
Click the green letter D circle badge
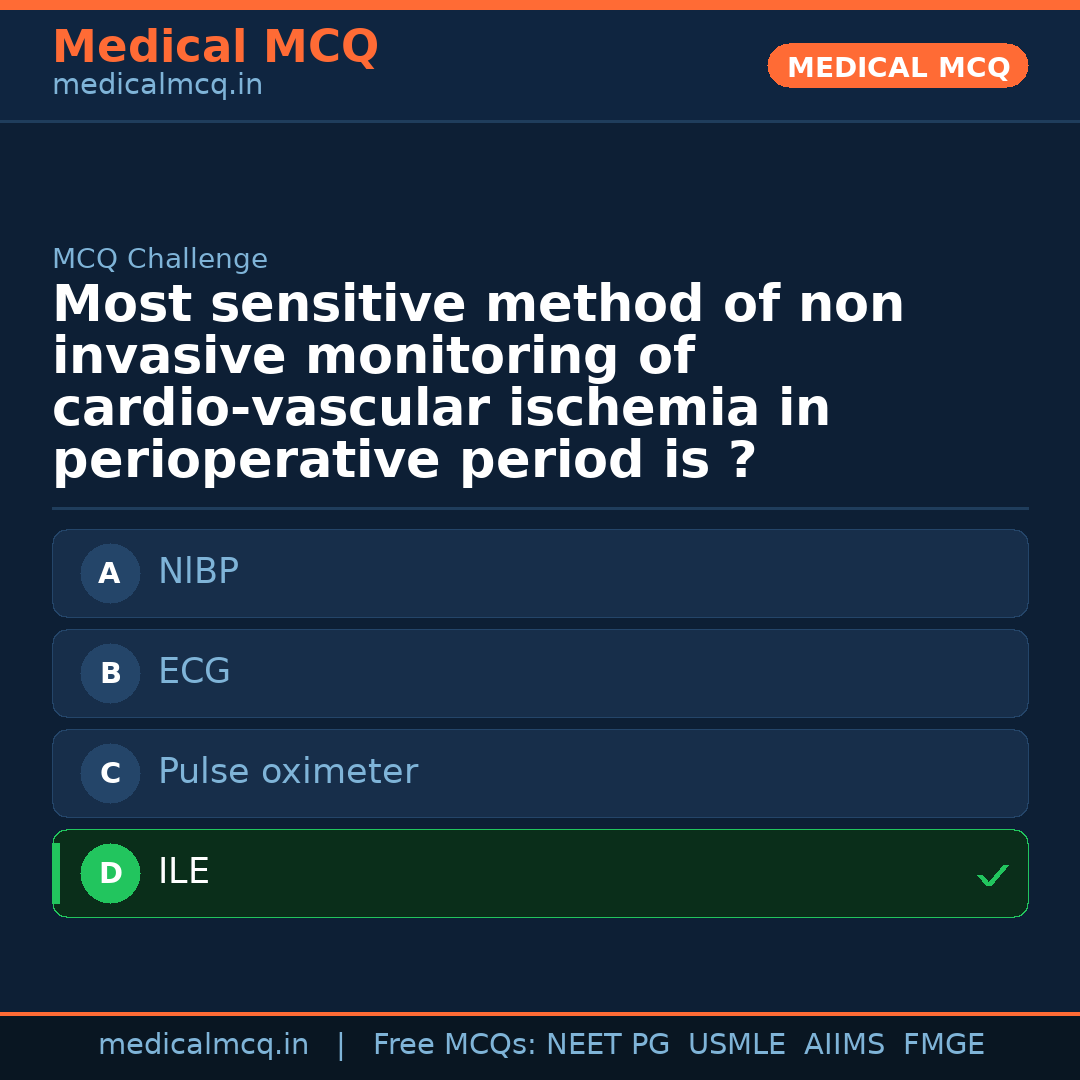[x=110, y=873]
